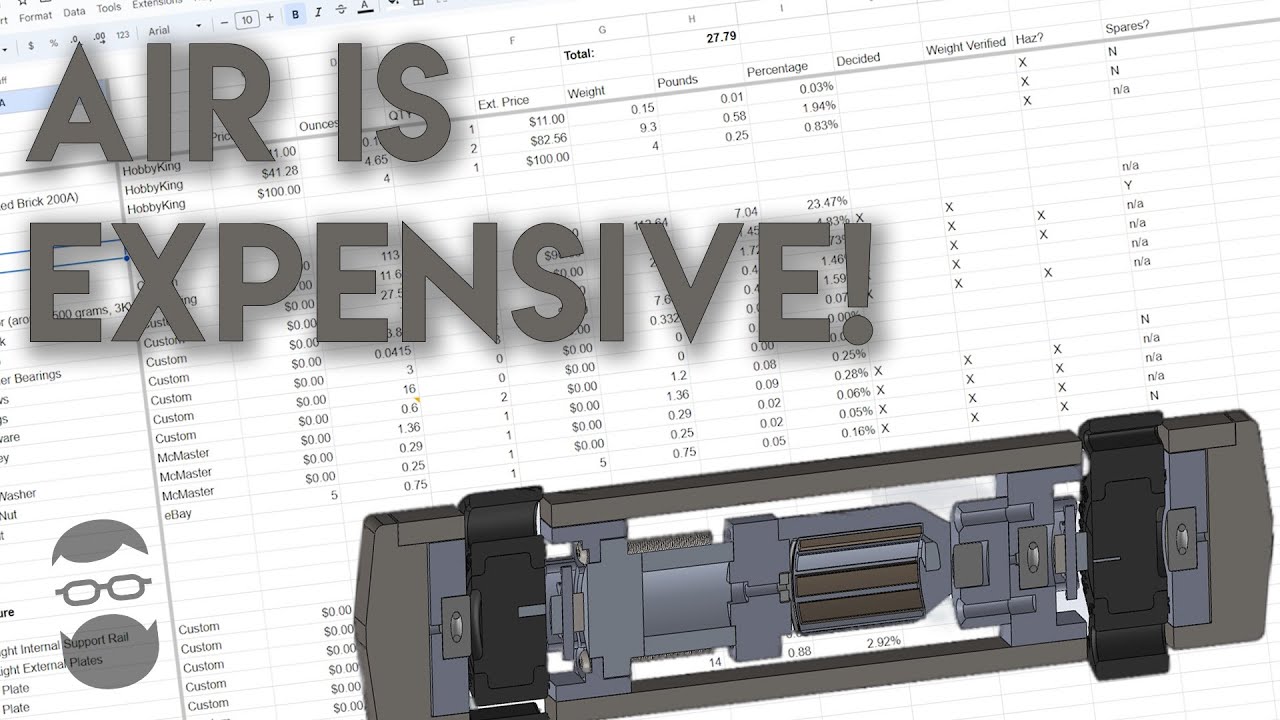Click the decrease decimal places icon

tap(76, 40)
